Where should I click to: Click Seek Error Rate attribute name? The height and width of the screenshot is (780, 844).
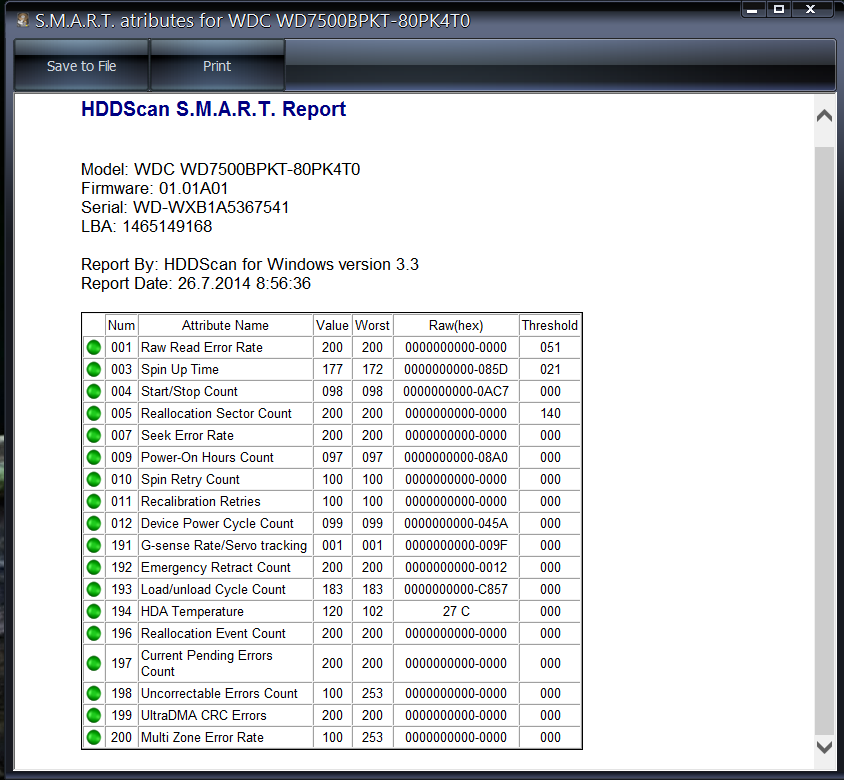pos(187,435)
